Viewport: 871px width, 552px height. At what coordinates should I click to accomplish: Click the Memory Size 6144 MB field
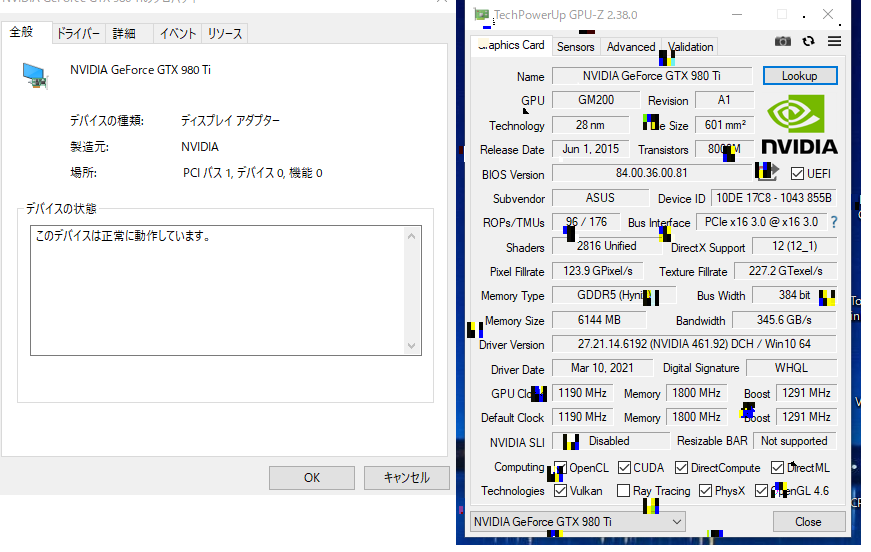(x=599, y=320)
